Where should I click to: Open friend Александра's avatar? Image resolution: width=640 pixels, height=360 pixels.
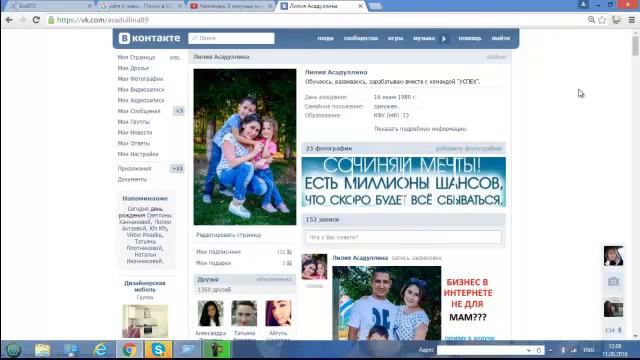click(x=211, y=313)
